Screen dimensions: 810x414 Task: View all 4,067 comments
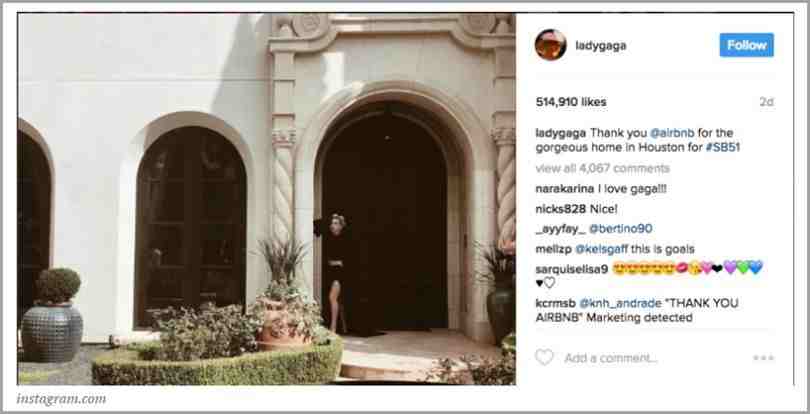(602, 168)
